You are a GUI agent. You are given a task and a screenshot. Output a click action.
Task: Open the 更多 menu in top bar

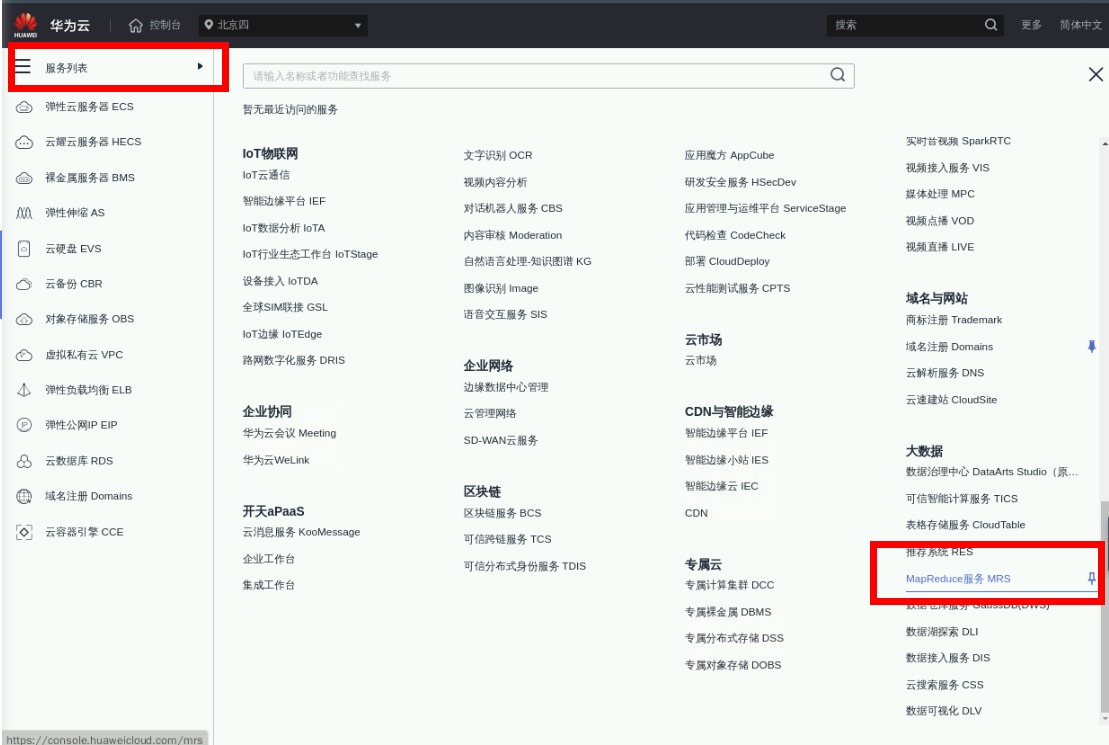click(1031, 25)
